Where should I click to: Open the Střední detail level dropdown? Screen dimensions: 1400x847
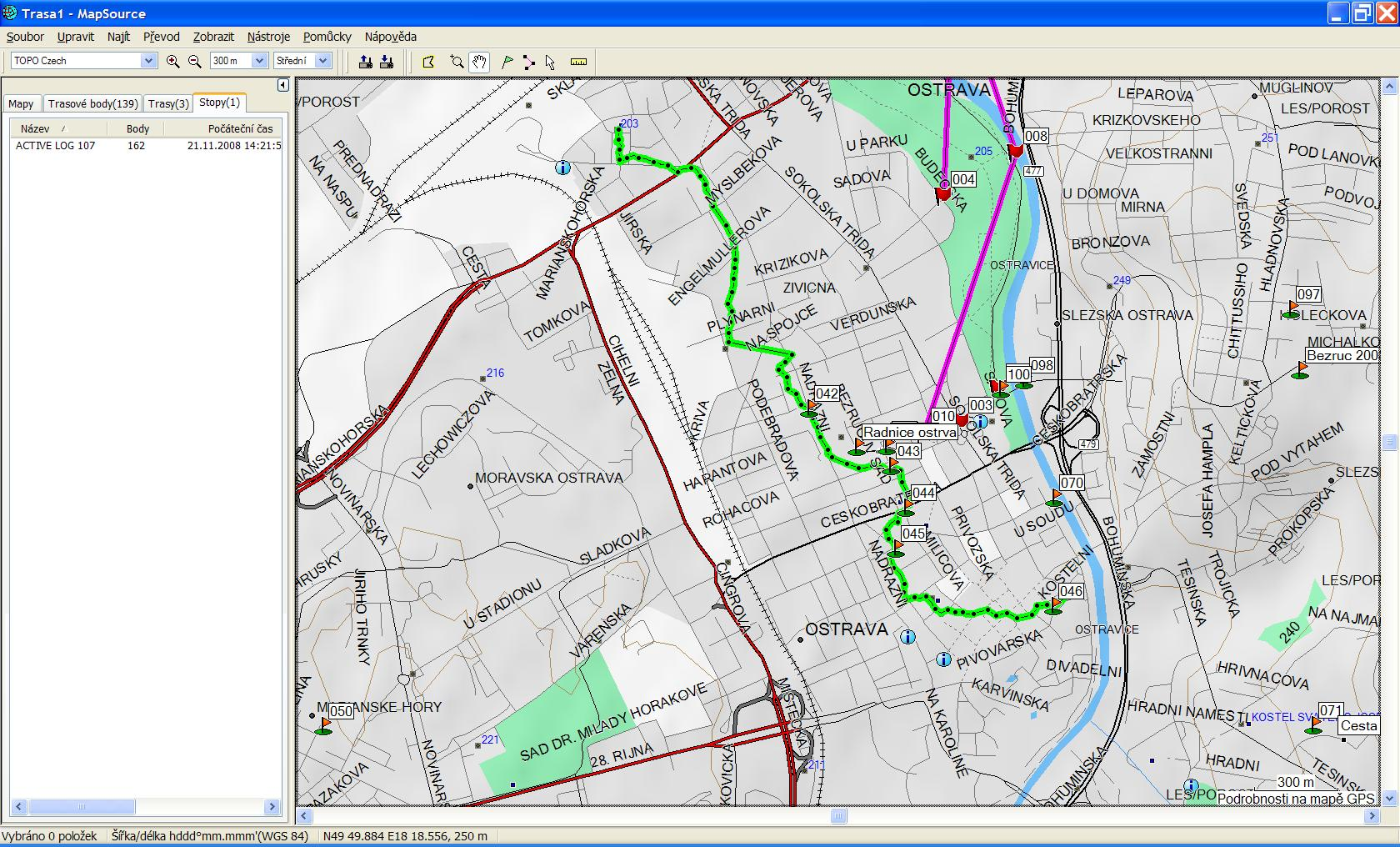pos(323,61)
